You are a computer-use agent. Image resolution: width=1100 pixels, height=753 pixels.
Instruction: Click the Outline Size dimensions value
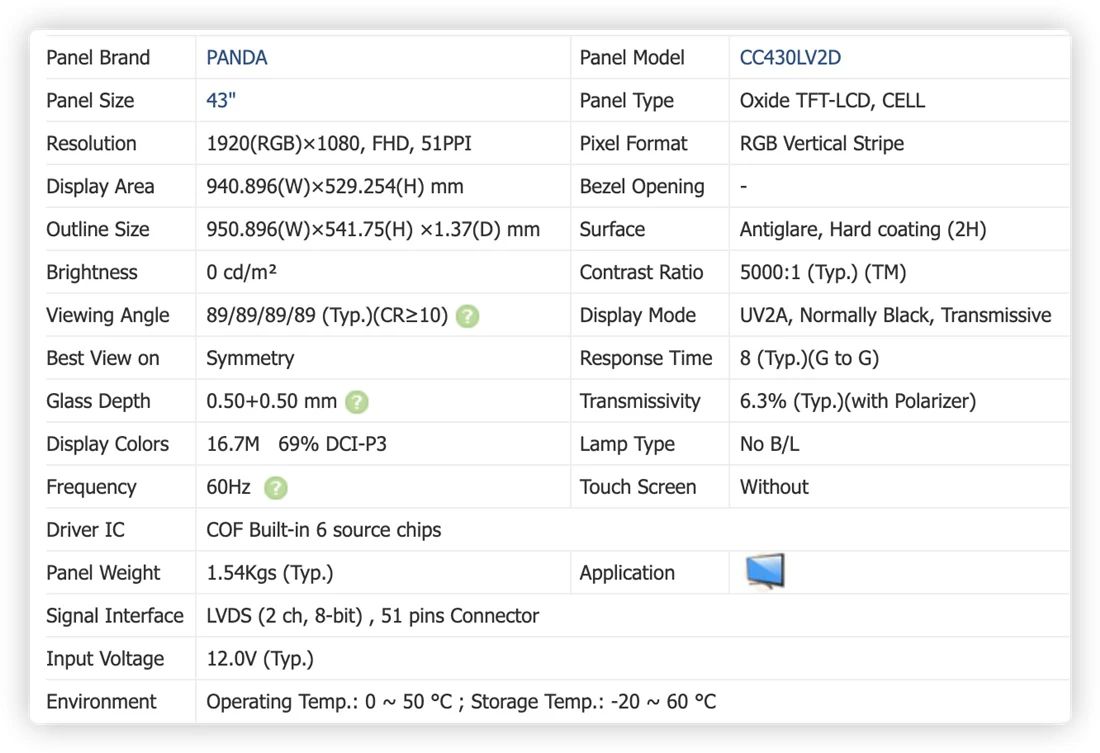click(x=373, y=229)
